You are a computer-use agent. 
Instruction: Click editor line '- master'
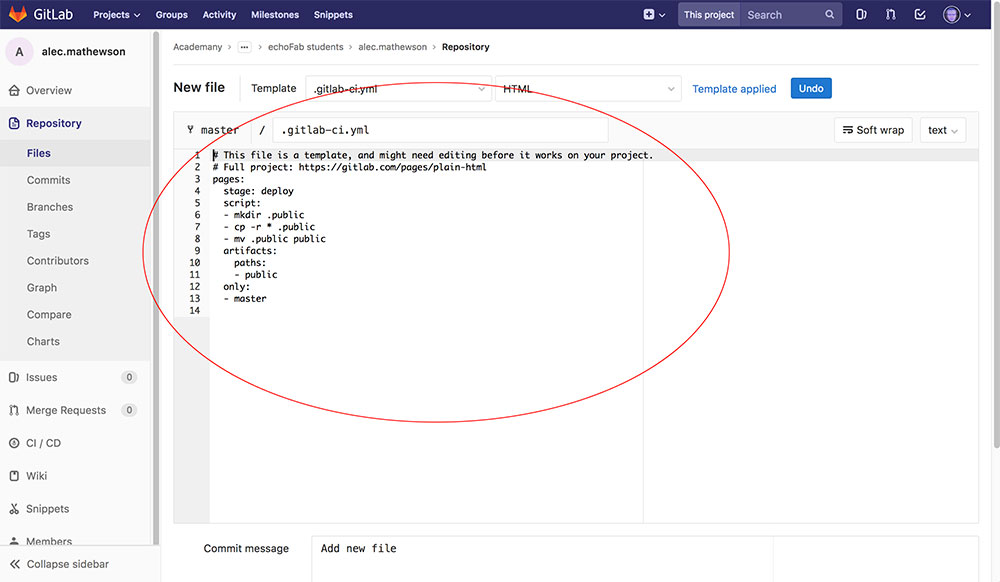(245, 299)
